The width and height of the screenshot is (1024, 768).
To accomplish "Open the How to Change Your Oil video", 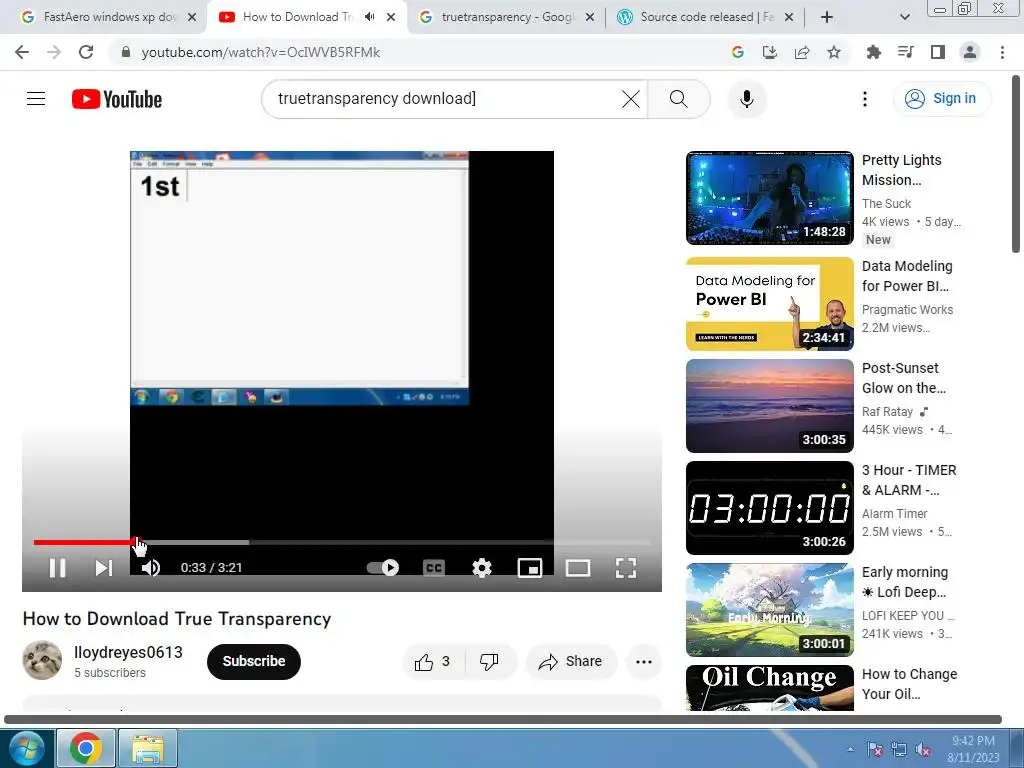I will [x=769, y=688].
